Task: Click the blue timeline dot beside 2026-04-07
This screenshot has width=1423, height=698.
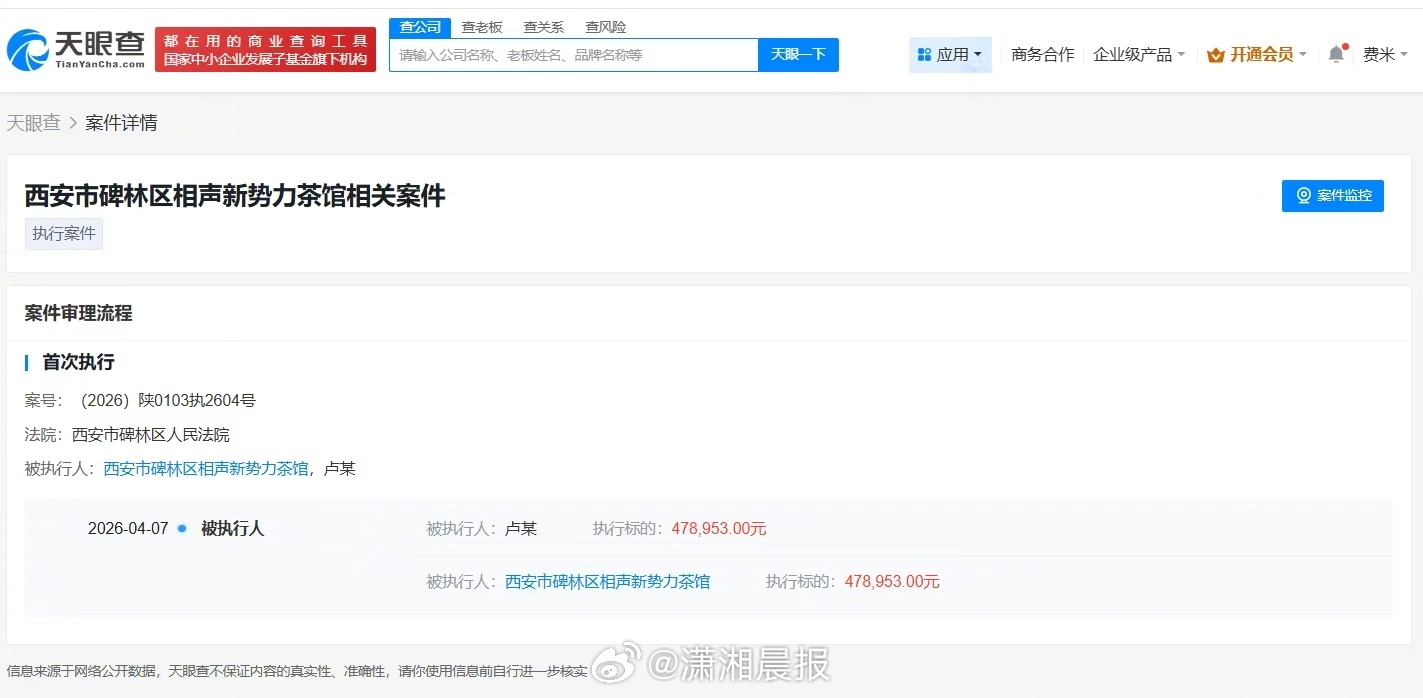Action: (x=182, y=528)
